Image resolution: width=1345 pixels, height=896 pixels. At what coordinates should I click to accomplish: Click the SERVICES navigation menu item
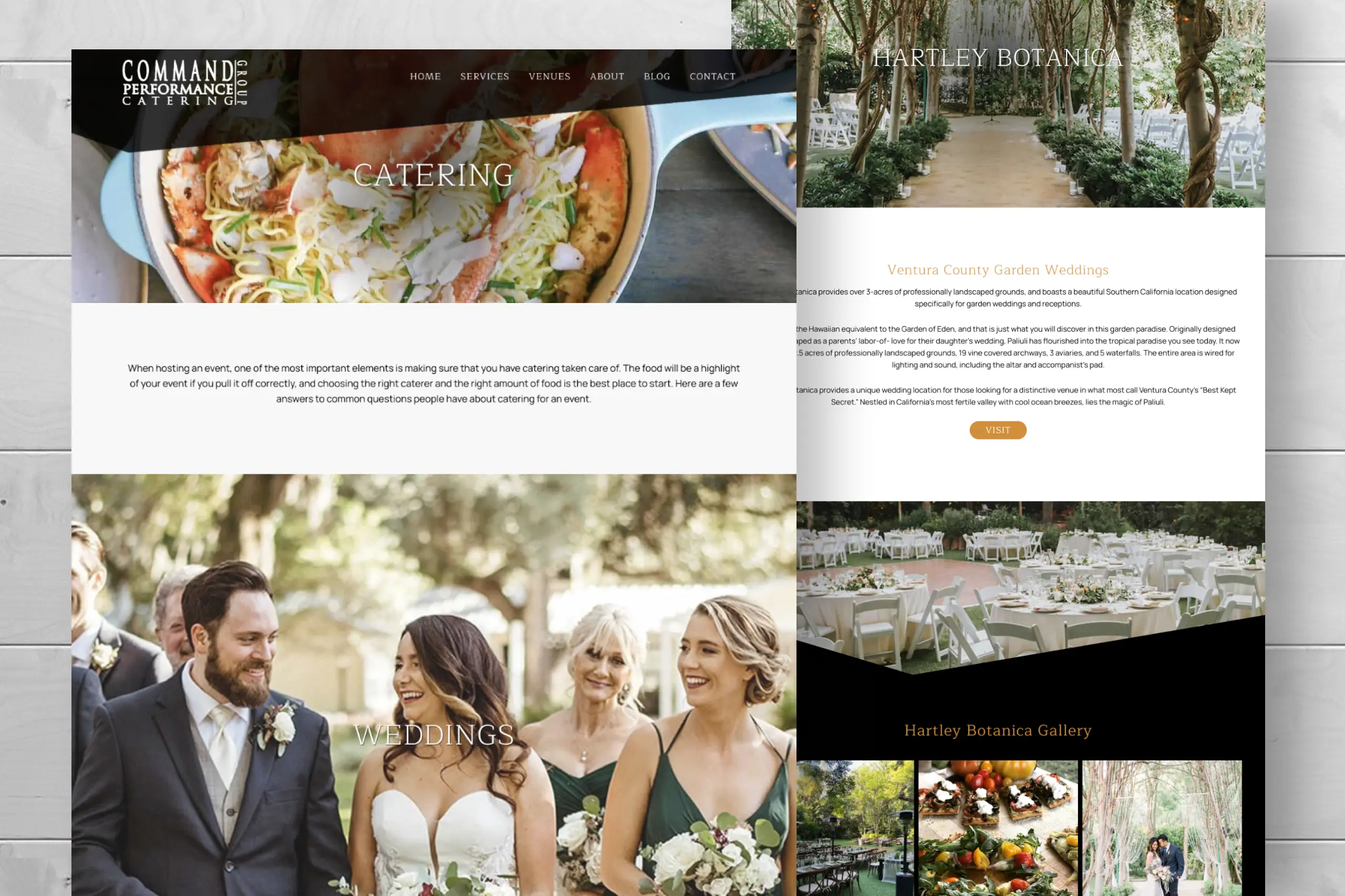485,76
